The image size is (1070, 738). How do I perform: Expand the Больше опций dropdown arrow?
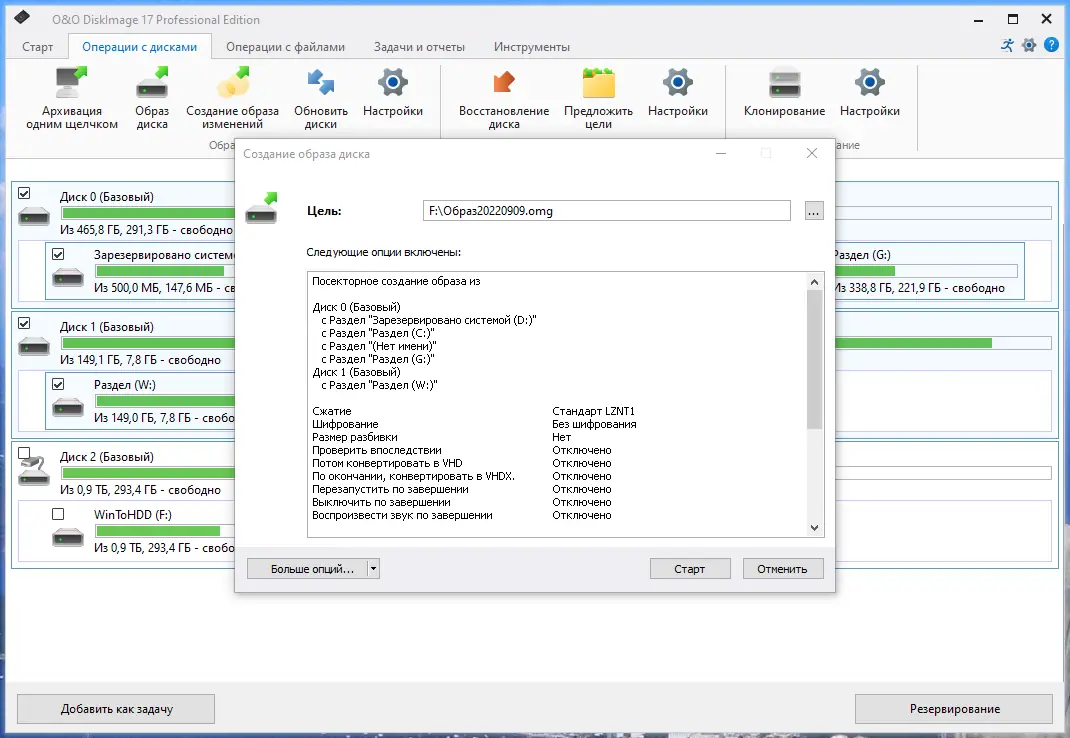(x=373, y=569)
